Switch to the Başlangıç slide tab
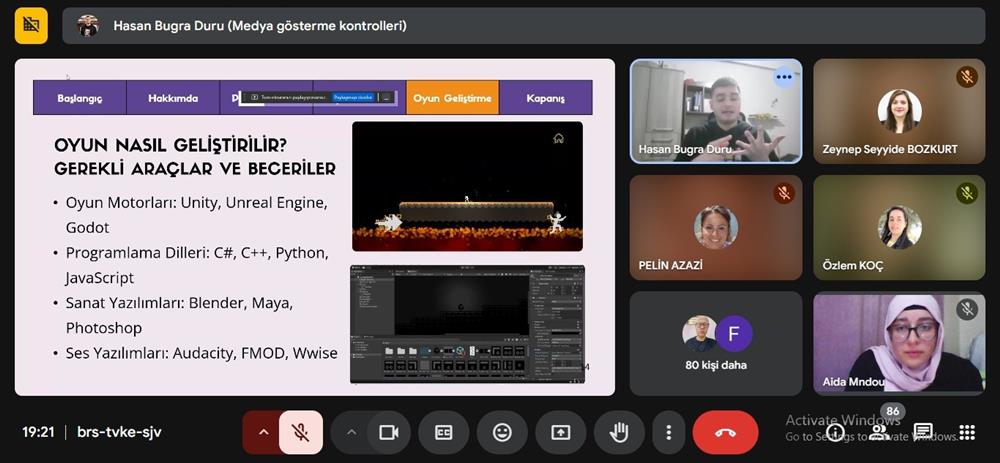The width and height of the screenshot is (1000, 463). point(80,98)
